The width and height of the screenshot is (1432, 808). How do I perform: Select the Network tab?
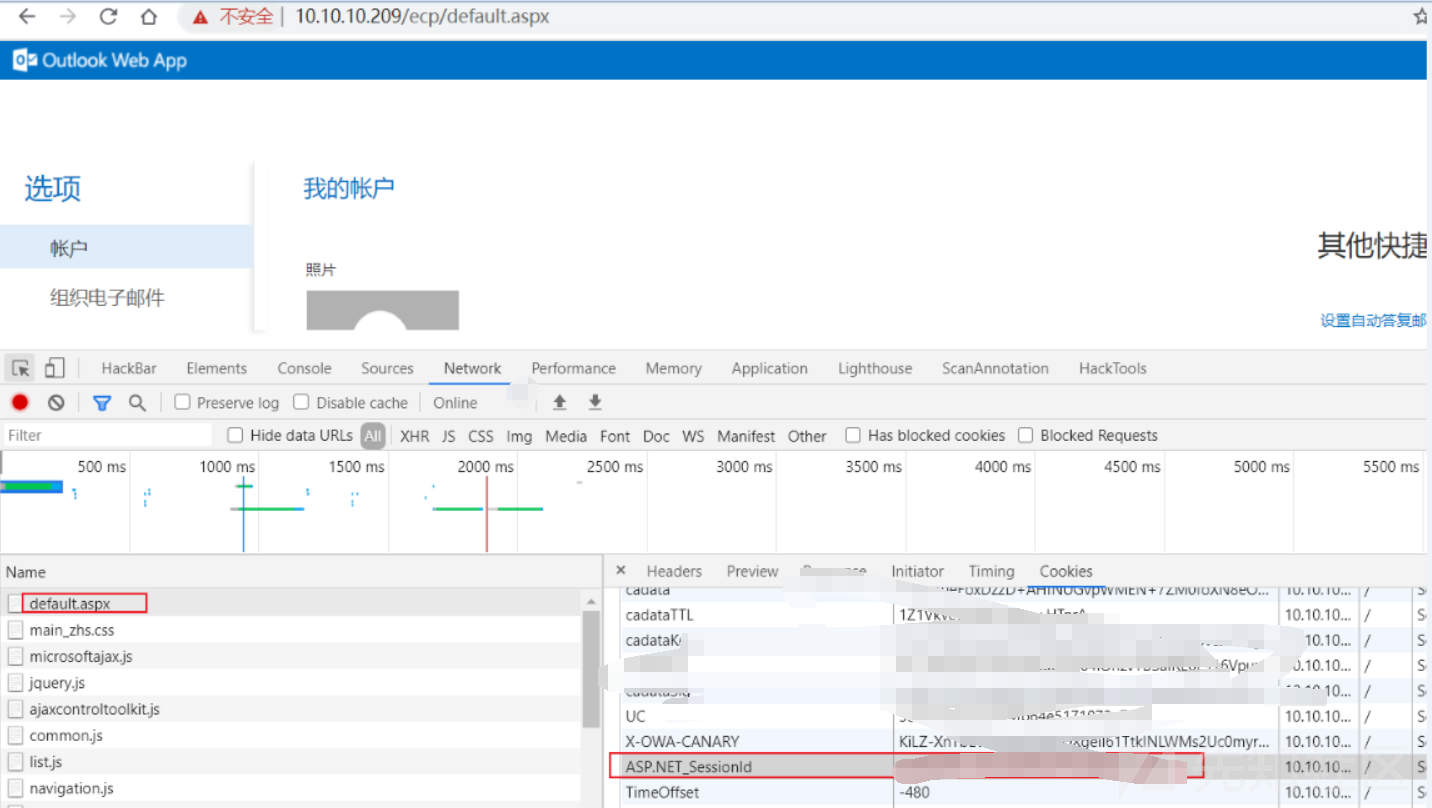472,368
